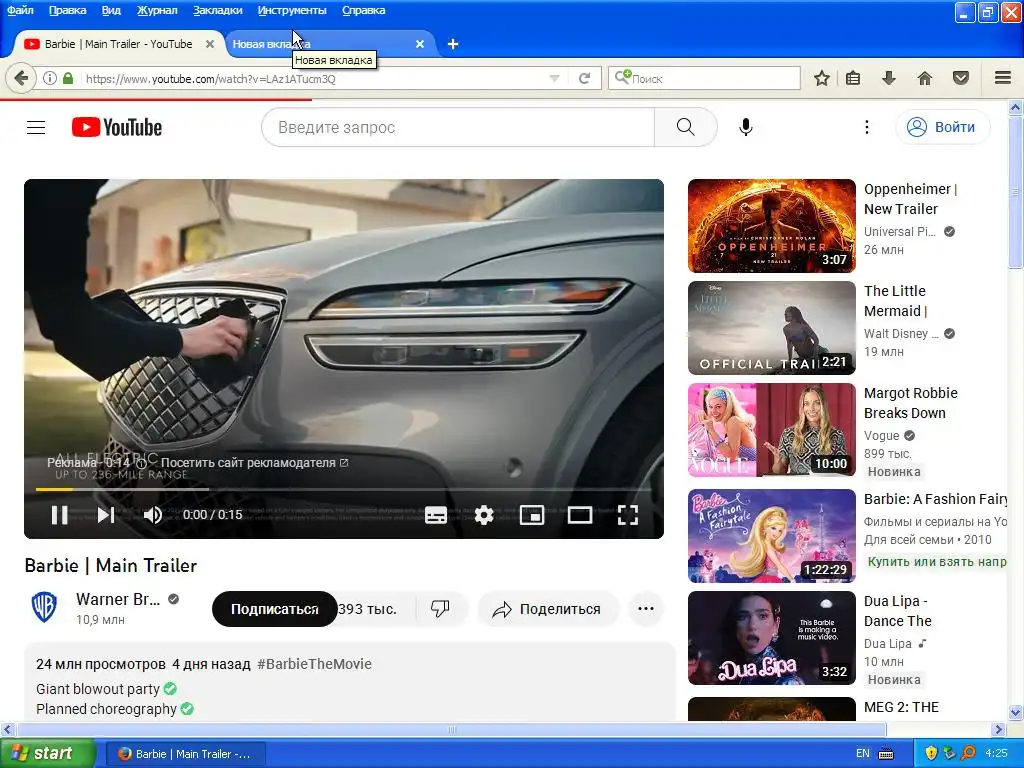The width and height of the screenshot is (1024, 768).
Task: Enter fullscreen mode
Action: point(628,515)
